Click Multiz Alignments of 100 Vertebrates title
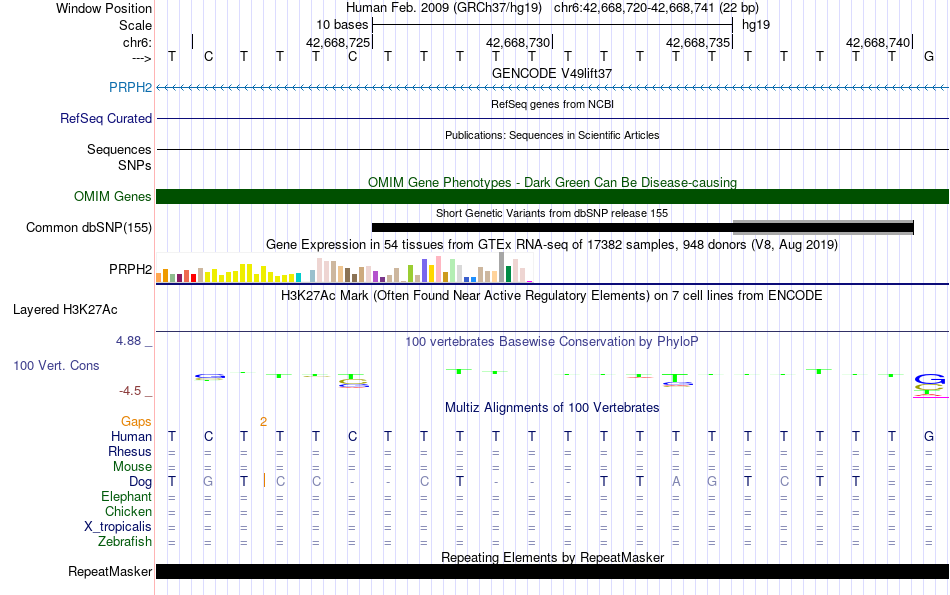The image size is (950, 595). click(x=552, y=408)
